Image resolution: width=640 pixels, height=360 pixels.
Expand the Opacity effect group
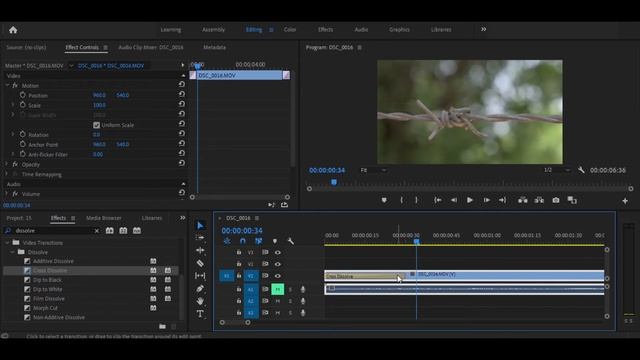point(7,164)
